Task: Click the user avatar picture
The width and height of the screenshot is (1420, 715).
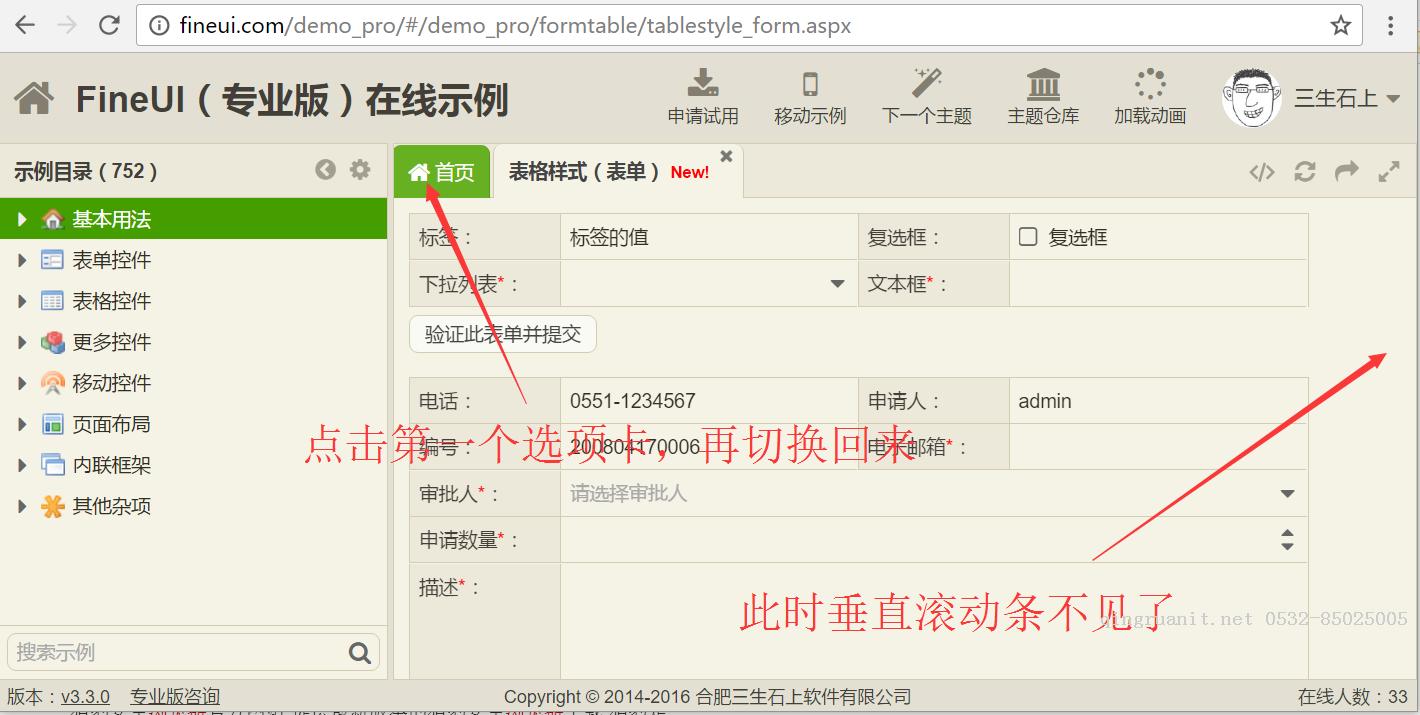Action: pyautogui.click(x=1252, y=98)
